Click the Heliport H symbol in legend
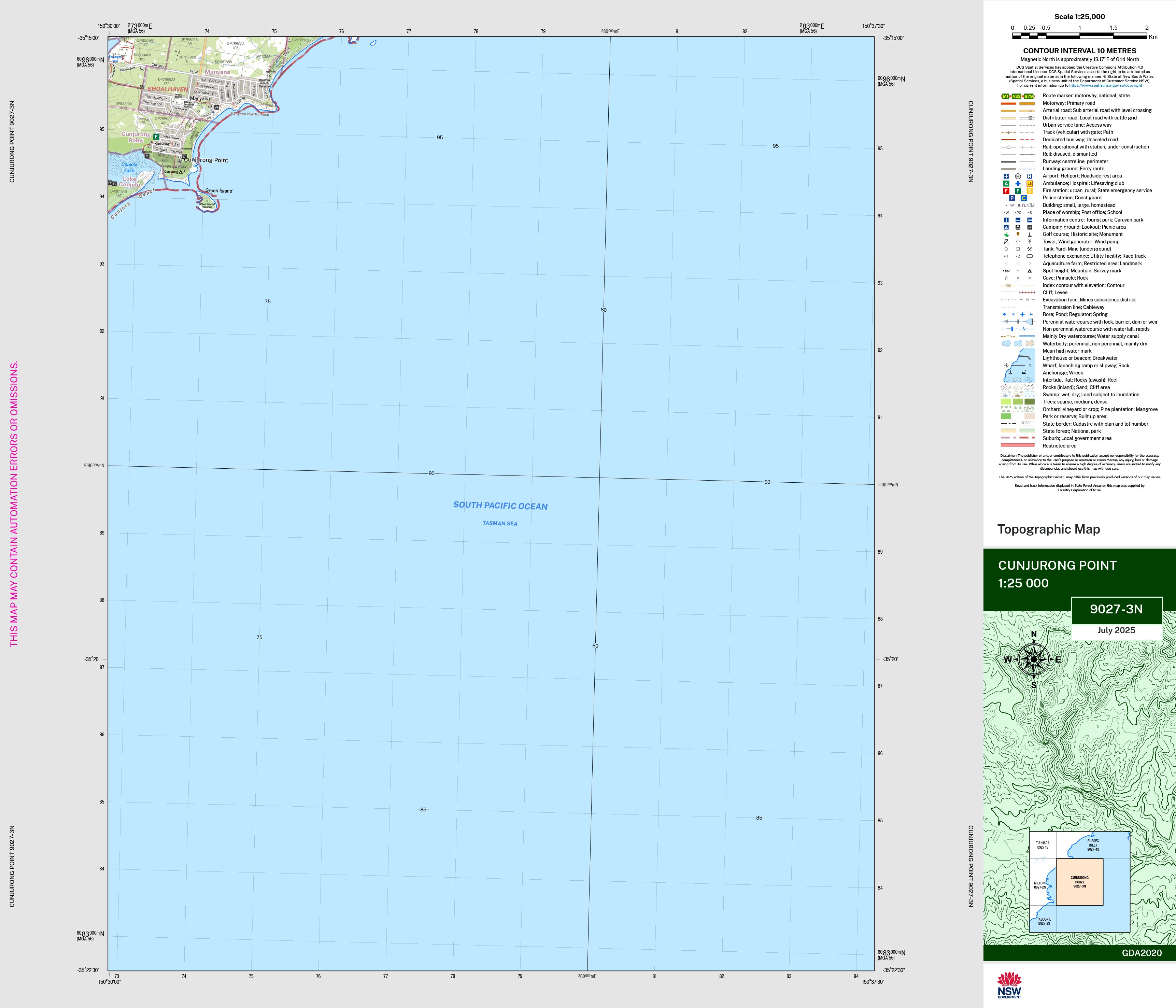Screen dimensions: 1176x1008 point(1018,176)
